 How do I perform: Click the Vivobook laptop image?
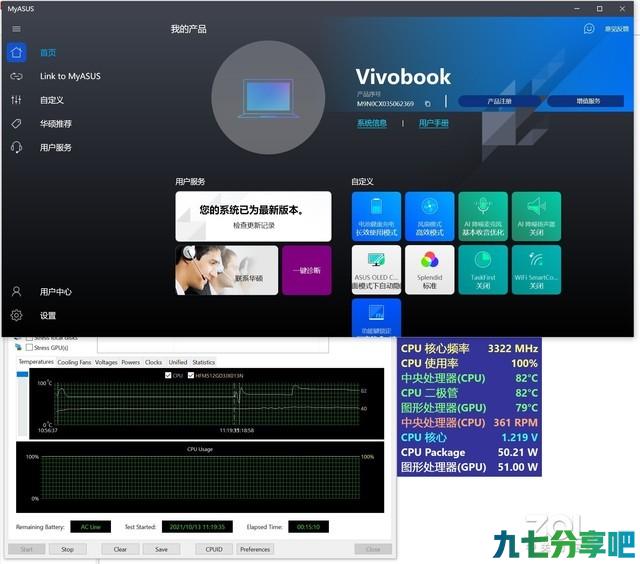coord(268,98)
